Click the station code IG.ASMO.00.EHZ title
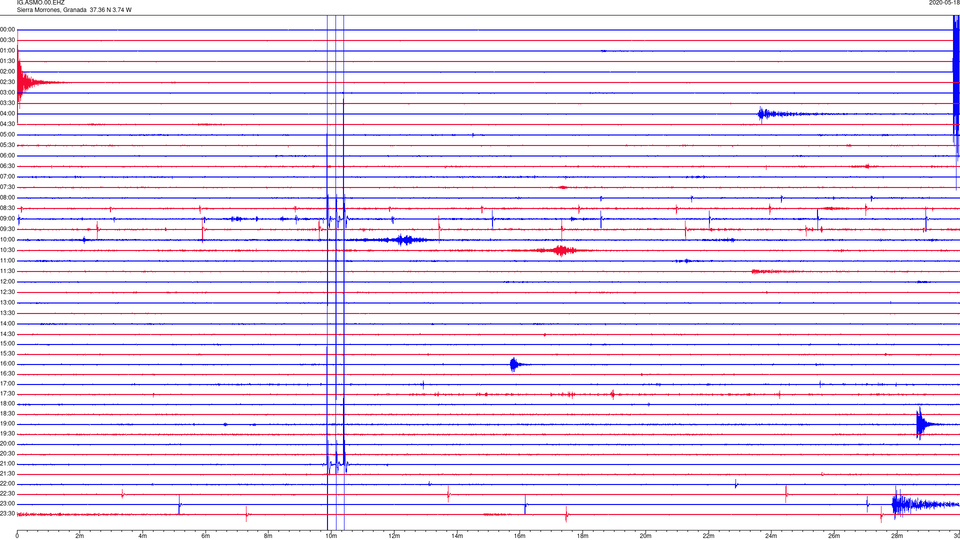960x540 pixels. (x=40, y=3)
